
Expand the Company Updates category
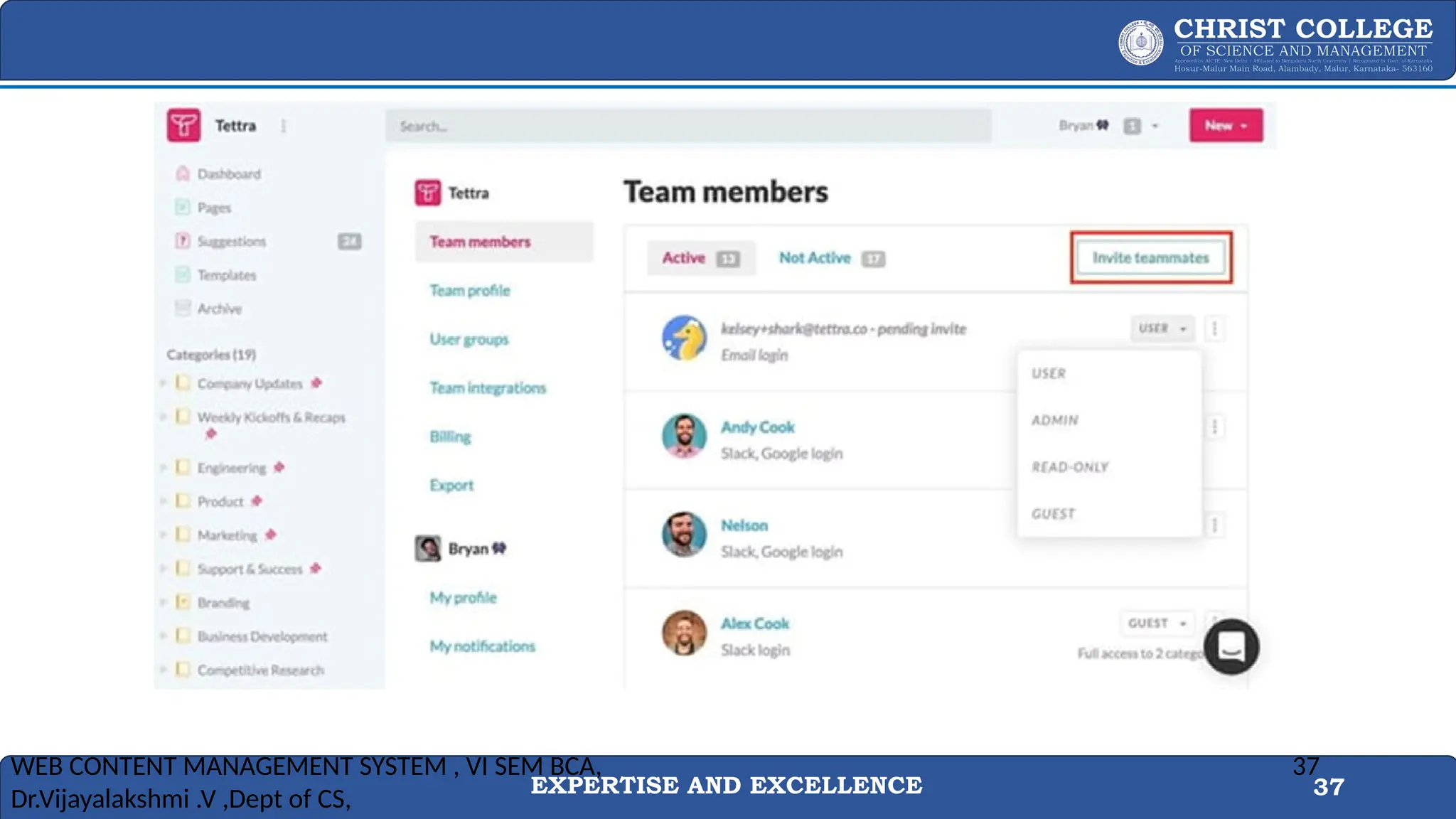164,383
